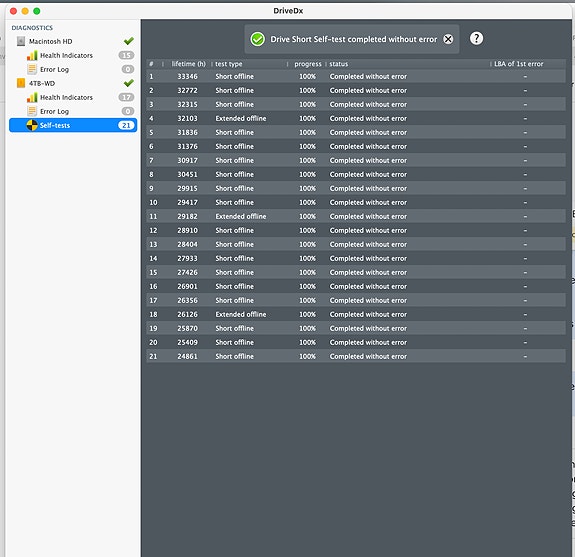Open Health Indicators under Macintosh HD

click(66, 55)
